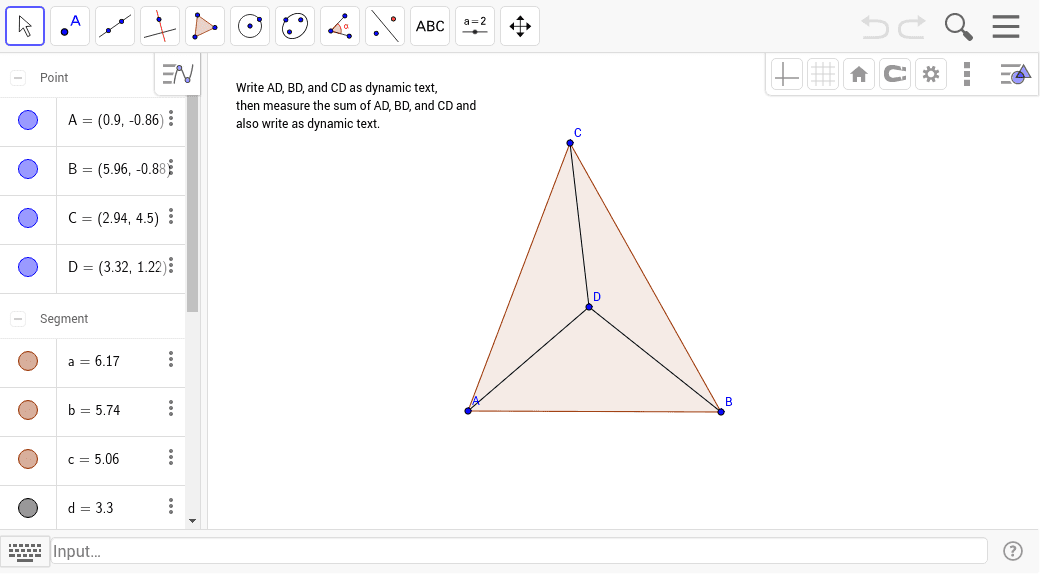Select the Polygon tool
Screen dimensions: 1040x574
click(x=205, y=27)
